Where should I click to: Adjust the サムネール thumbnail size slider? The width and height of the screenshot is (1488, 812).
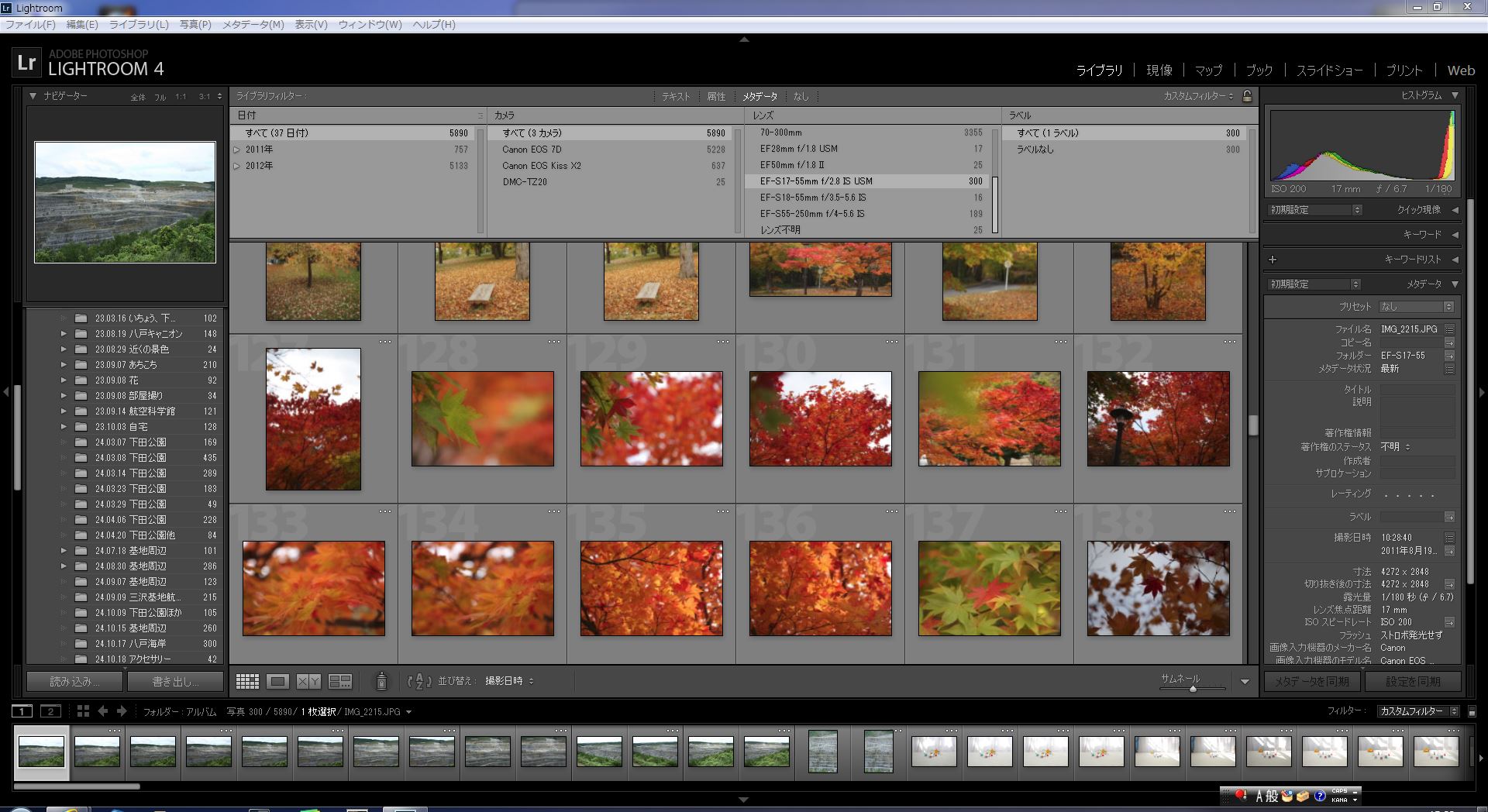1193,688
